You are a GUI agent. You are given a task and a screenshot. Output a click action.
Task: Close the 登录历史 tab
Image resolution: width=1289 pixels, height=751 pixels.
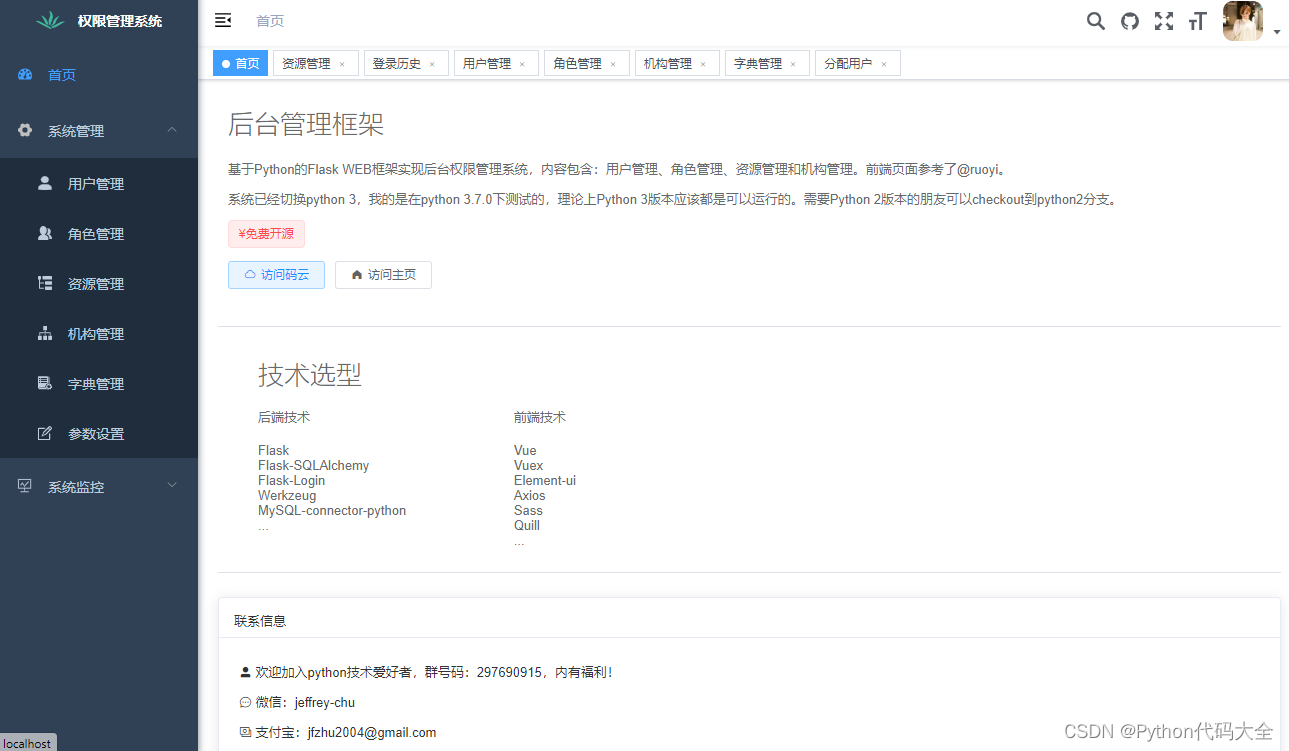tap(432, 64)
